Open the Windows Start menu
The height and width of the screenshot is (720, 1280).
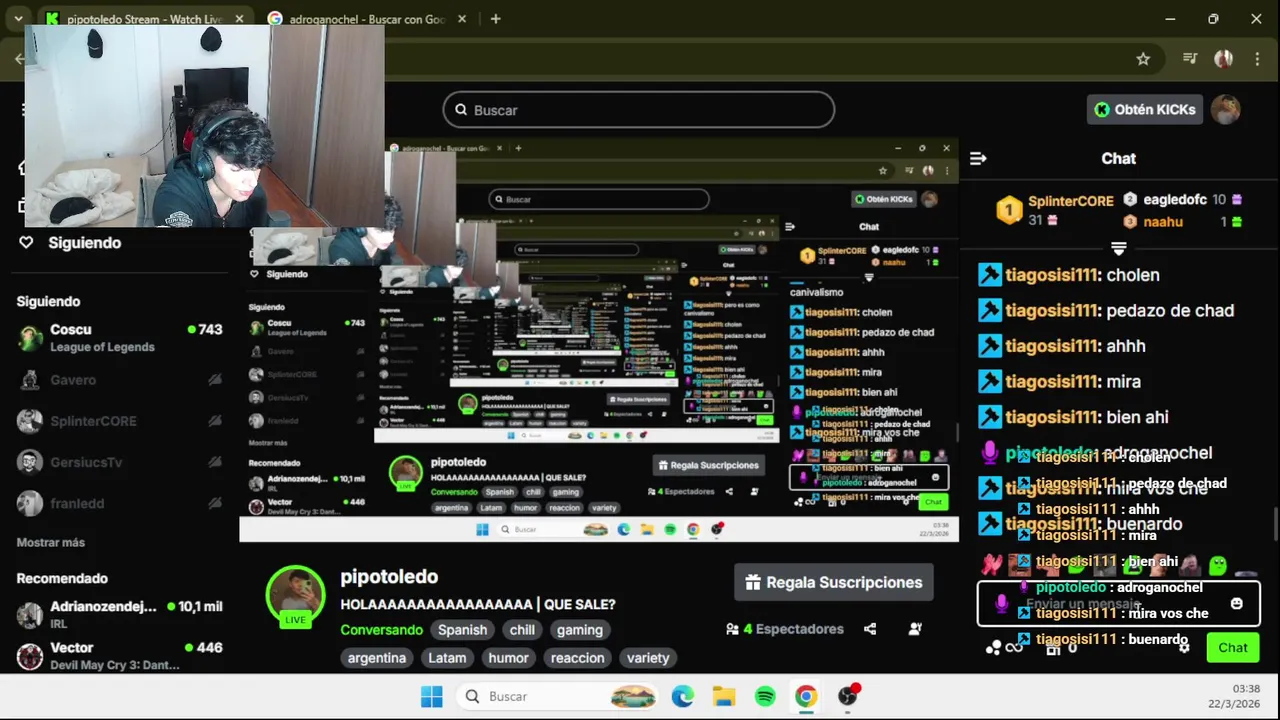coord(432,696)
